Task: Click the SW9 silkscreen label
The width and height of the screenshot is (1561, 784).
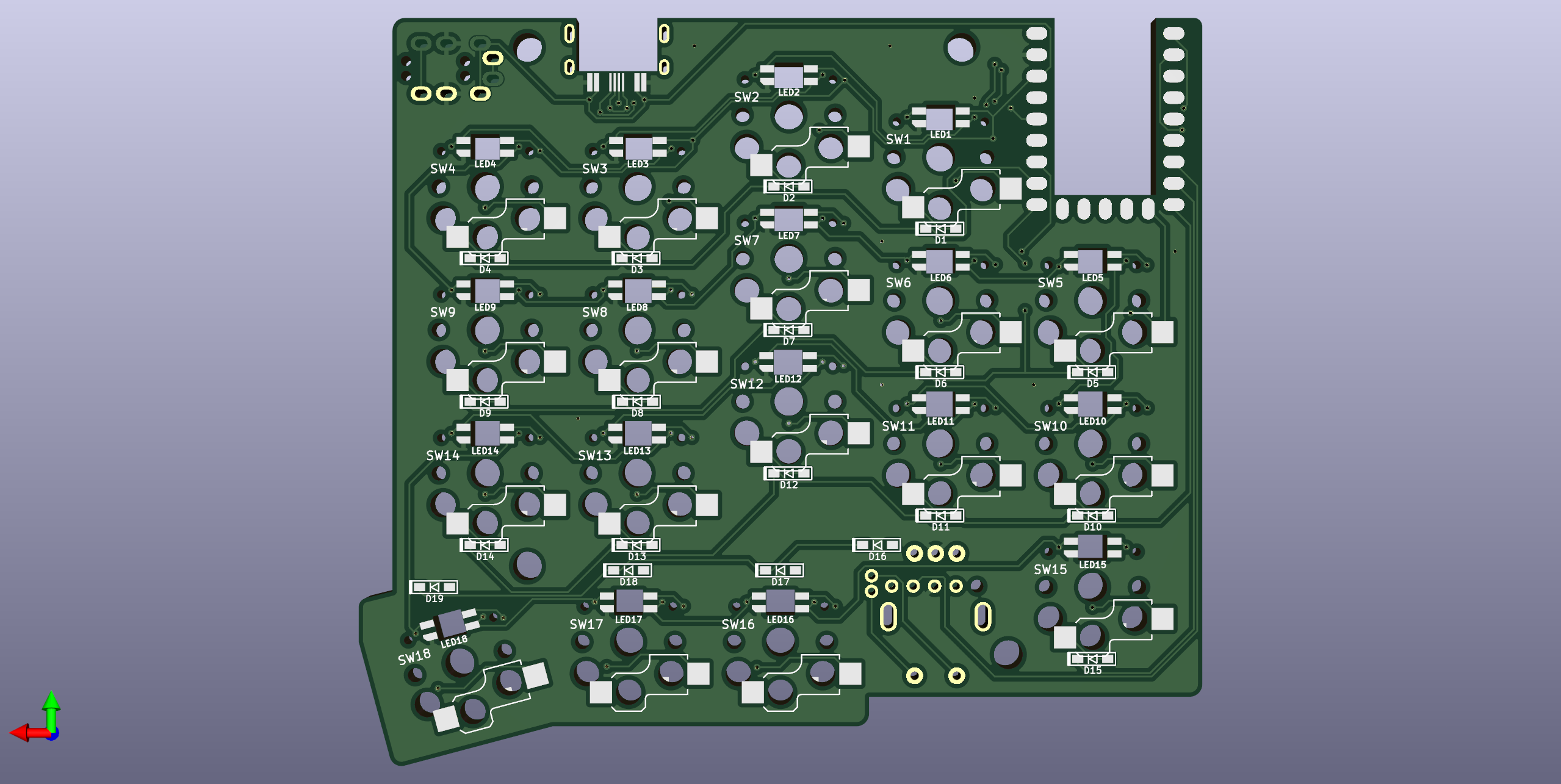Action: 442,312
